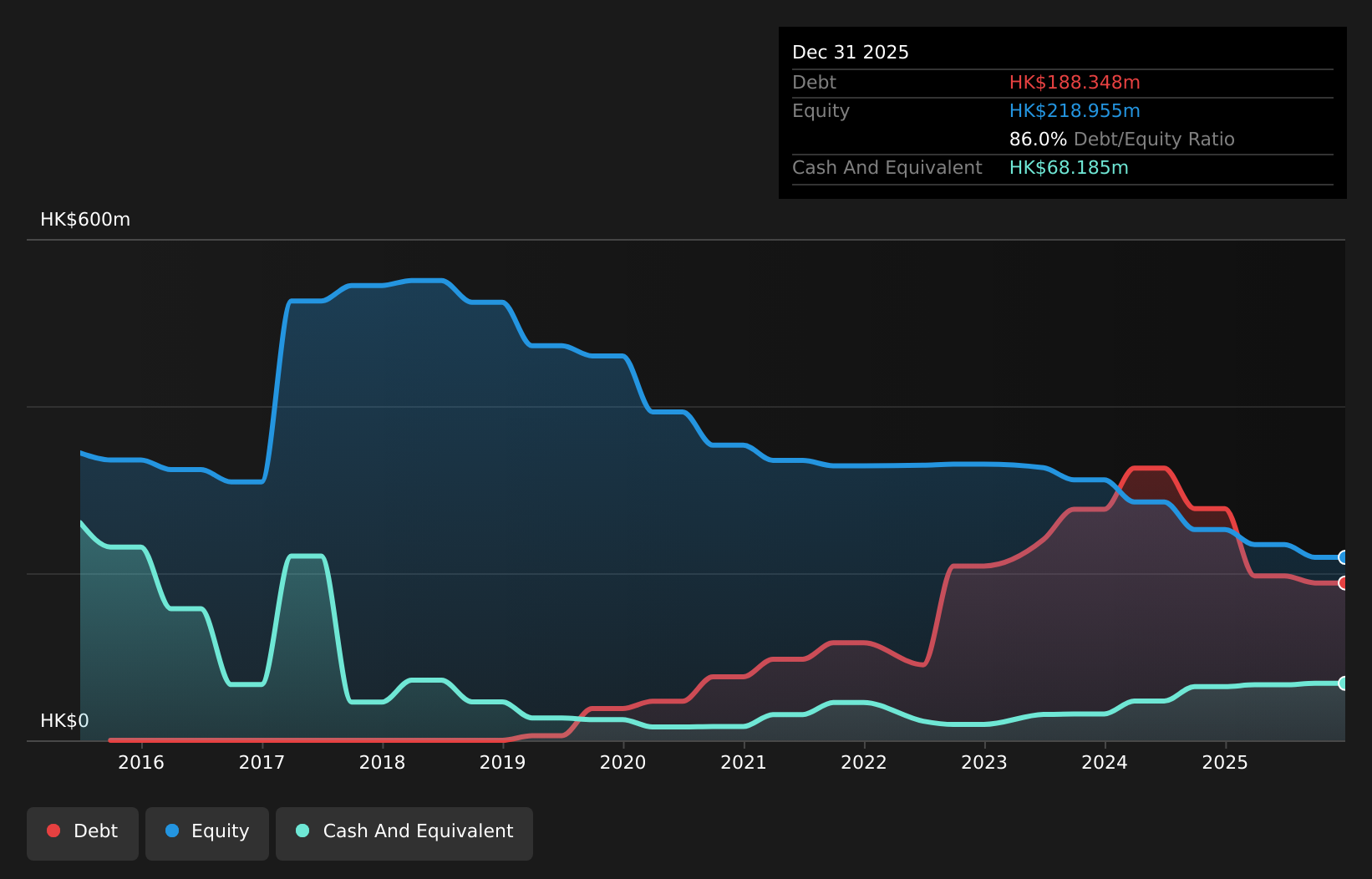1372x879 pixels.
Task: Click the HK$68.185m cash value
Action: pos(1069,168)
